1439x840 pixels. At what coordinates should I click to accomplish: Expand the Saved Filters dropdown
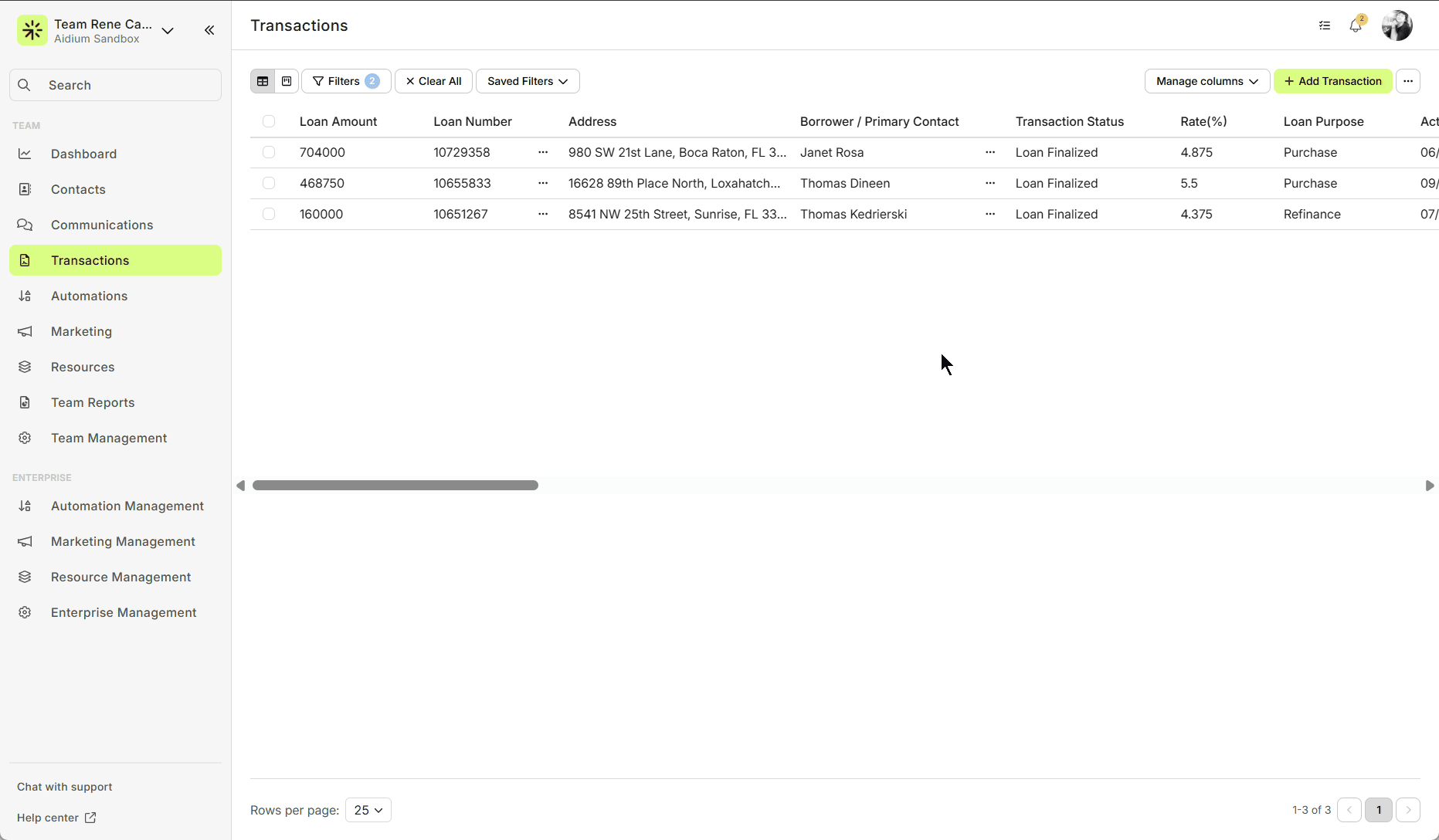tap(528, 81)
